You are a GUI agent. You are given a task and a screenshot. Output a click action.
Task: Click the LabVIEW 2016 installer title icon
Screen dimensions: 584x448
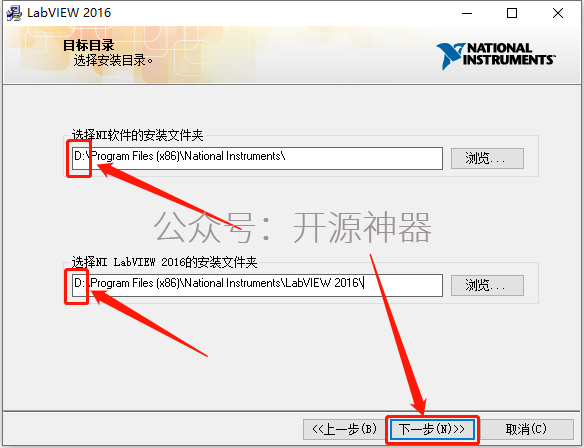14,13
